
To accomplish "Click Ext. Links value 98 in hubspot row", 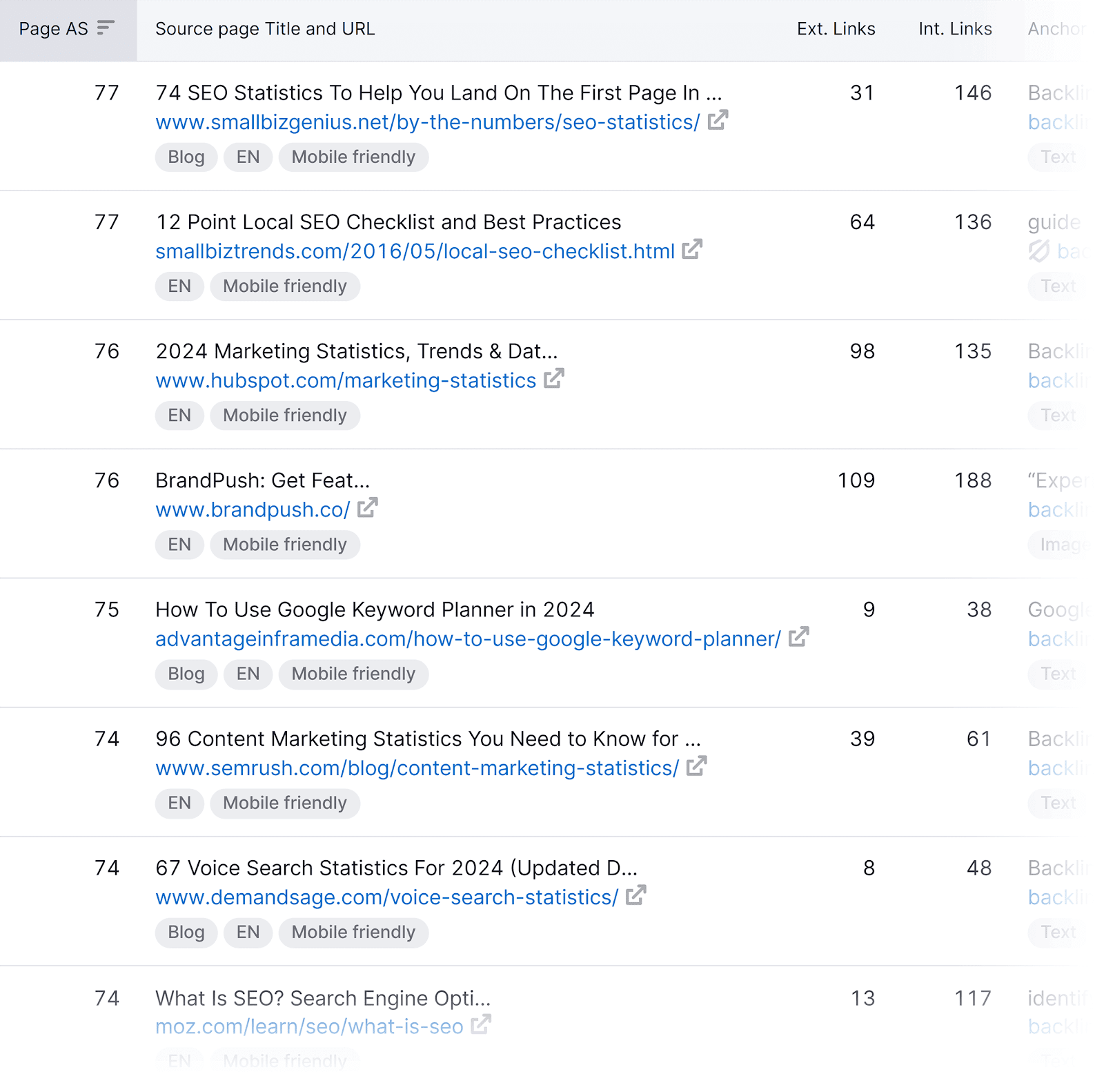I will click(862, 351).
